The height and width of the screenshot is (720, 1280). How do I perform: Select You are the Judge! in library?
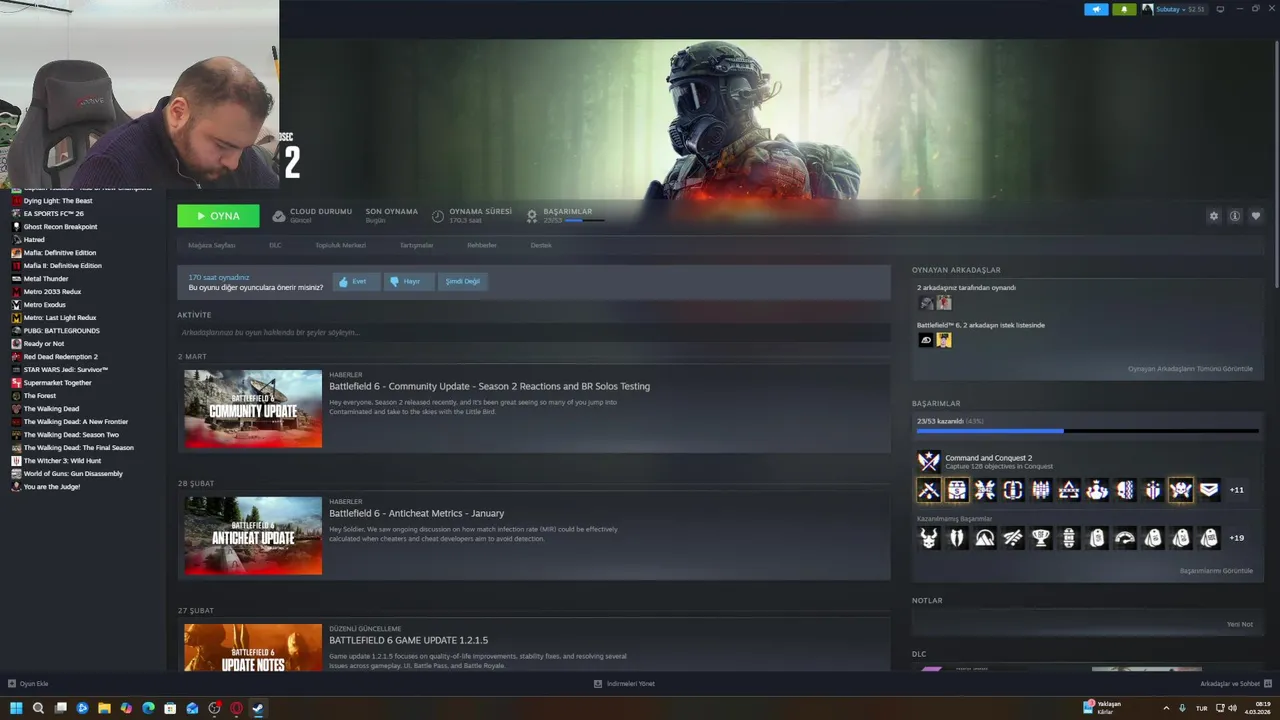pos(51,487)
